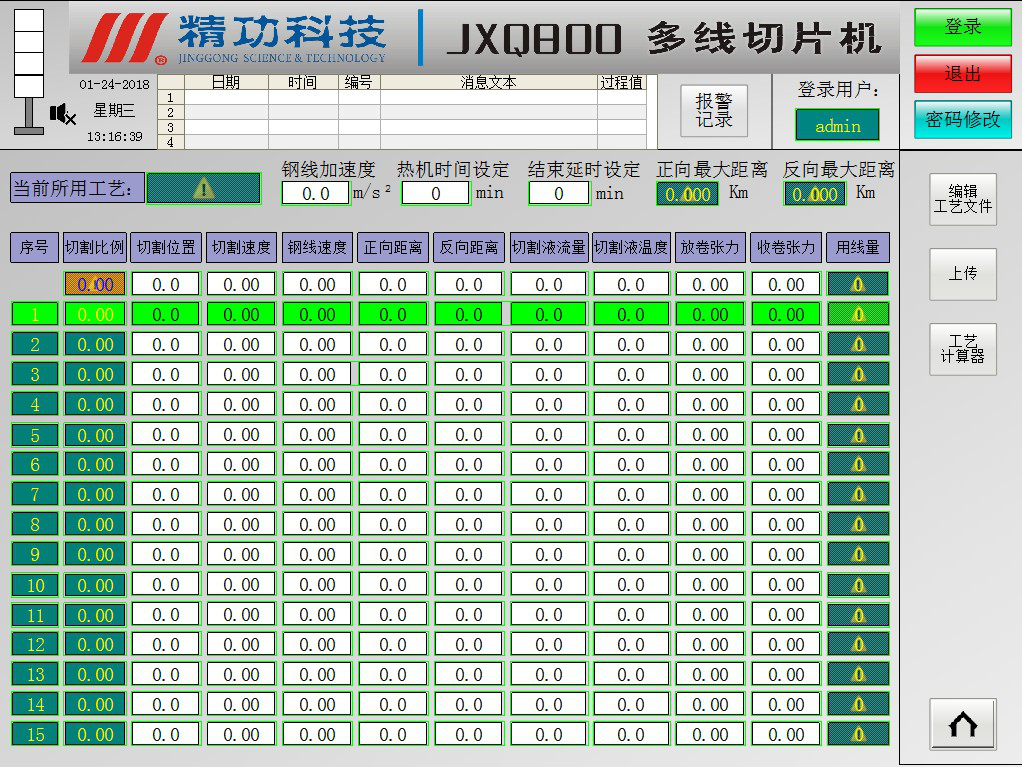Select alarm message row 1
The width and height of the screenshot is (1022, 767).
click(402, 97)
